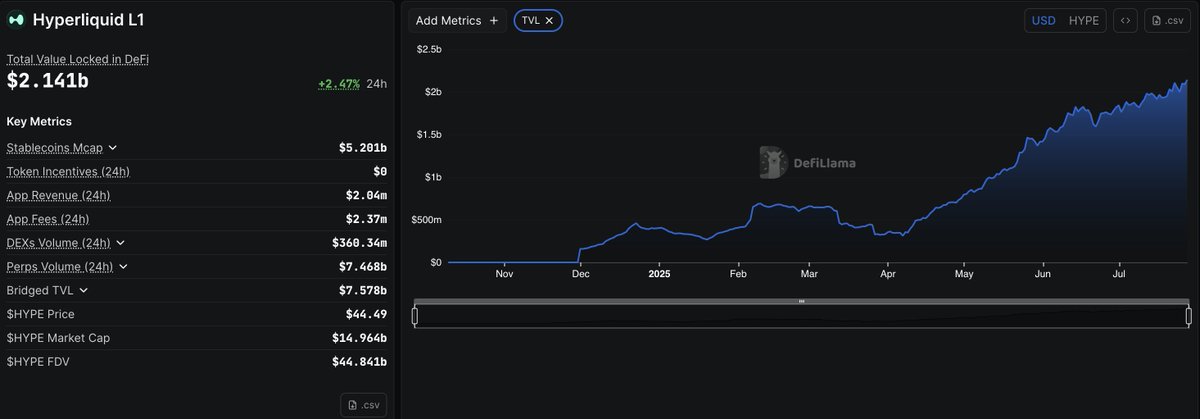Click the top grip of range slider
The height and width of the screenshot is (419, 1200).
pos(801,301)
